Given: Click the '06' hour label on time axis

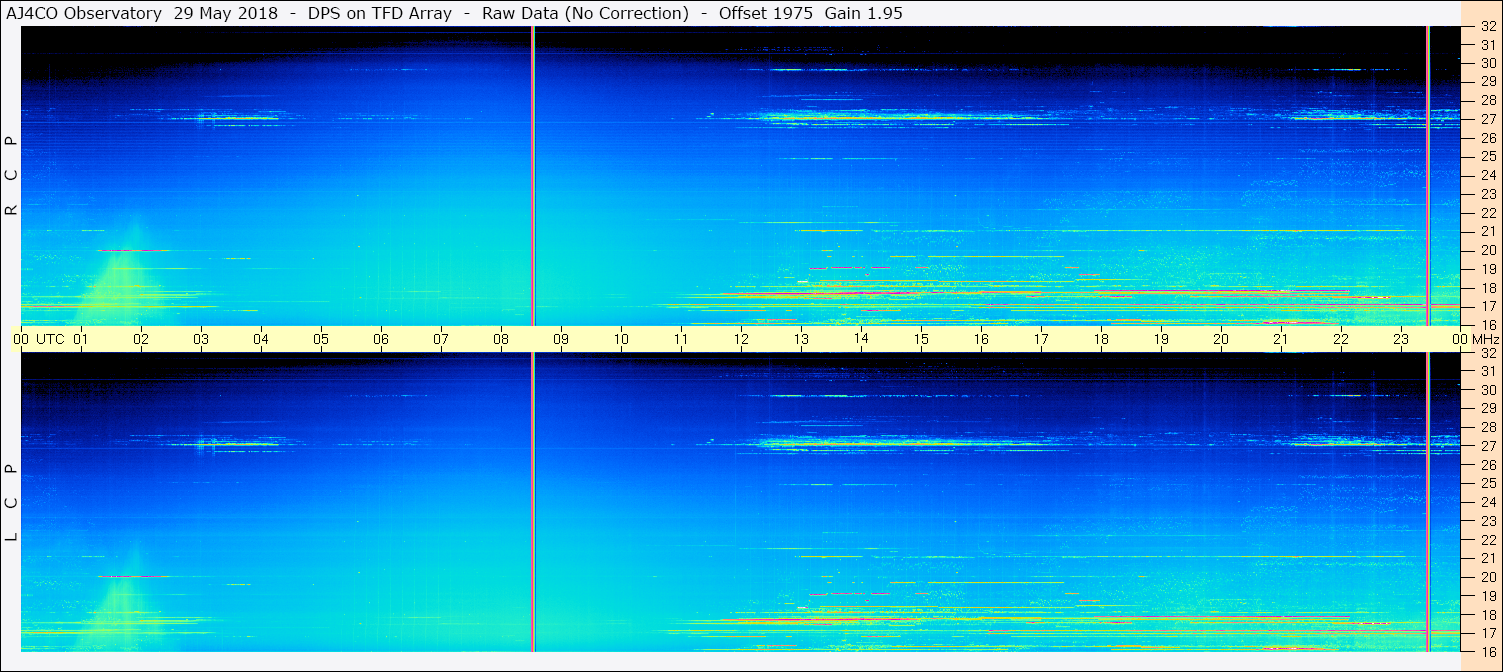Looking at the screenshot, I should click(381, 339).
